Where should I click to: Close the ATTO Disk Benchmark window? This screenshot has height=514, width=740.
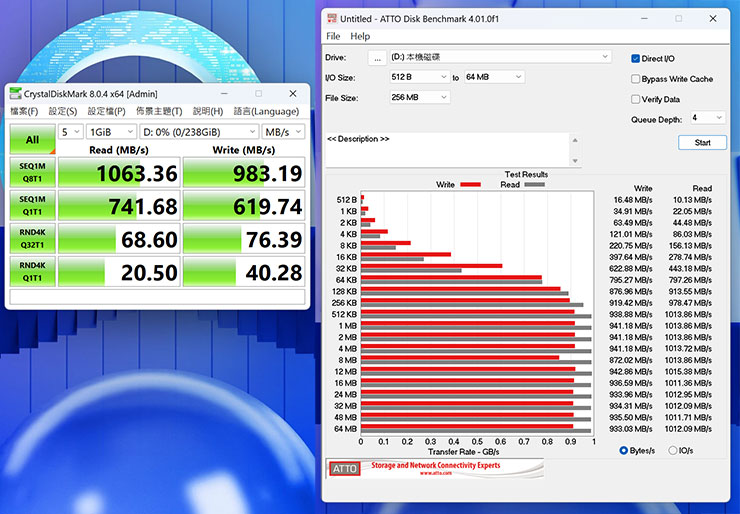click(x=713, y=18)
